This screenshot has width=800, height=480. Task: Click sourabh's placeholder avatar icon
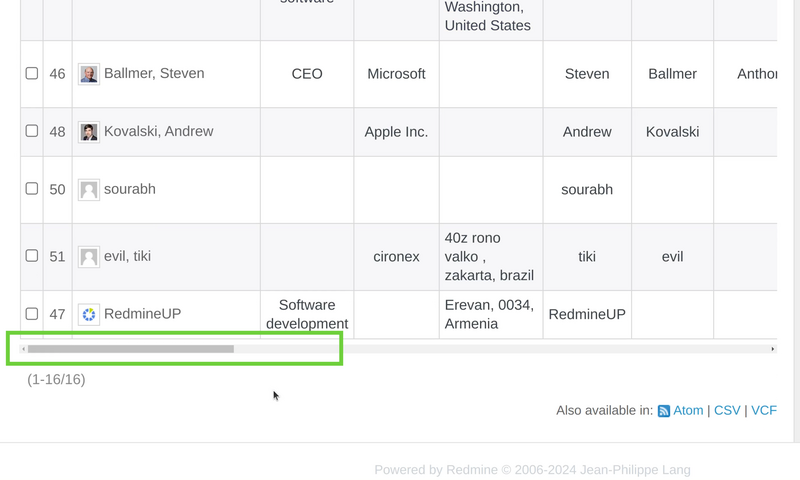[89, 190]
